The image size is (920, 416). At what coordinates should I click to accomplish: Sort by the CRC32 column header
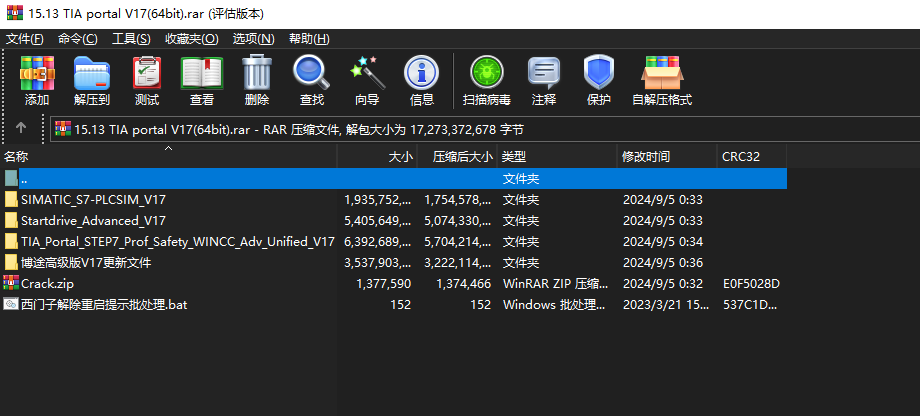coord(752,157)
